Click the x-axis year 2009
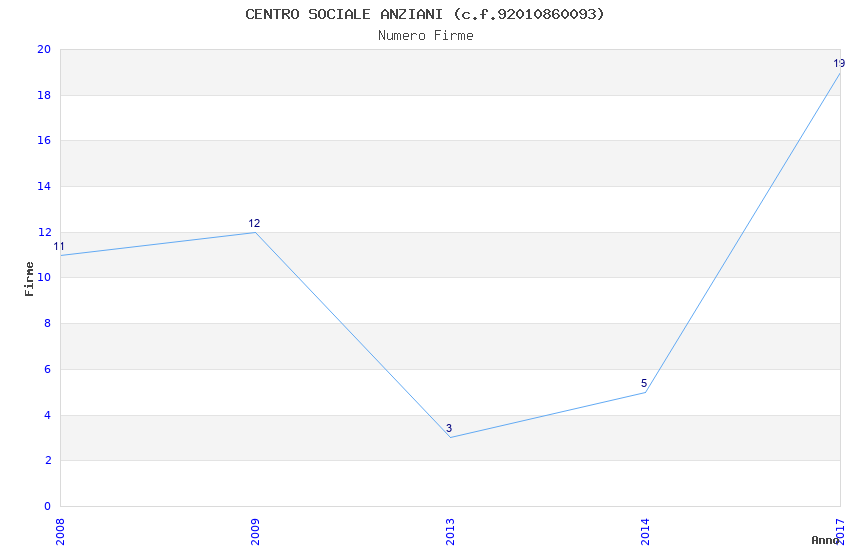850x550 pixels. click(255, 532)
